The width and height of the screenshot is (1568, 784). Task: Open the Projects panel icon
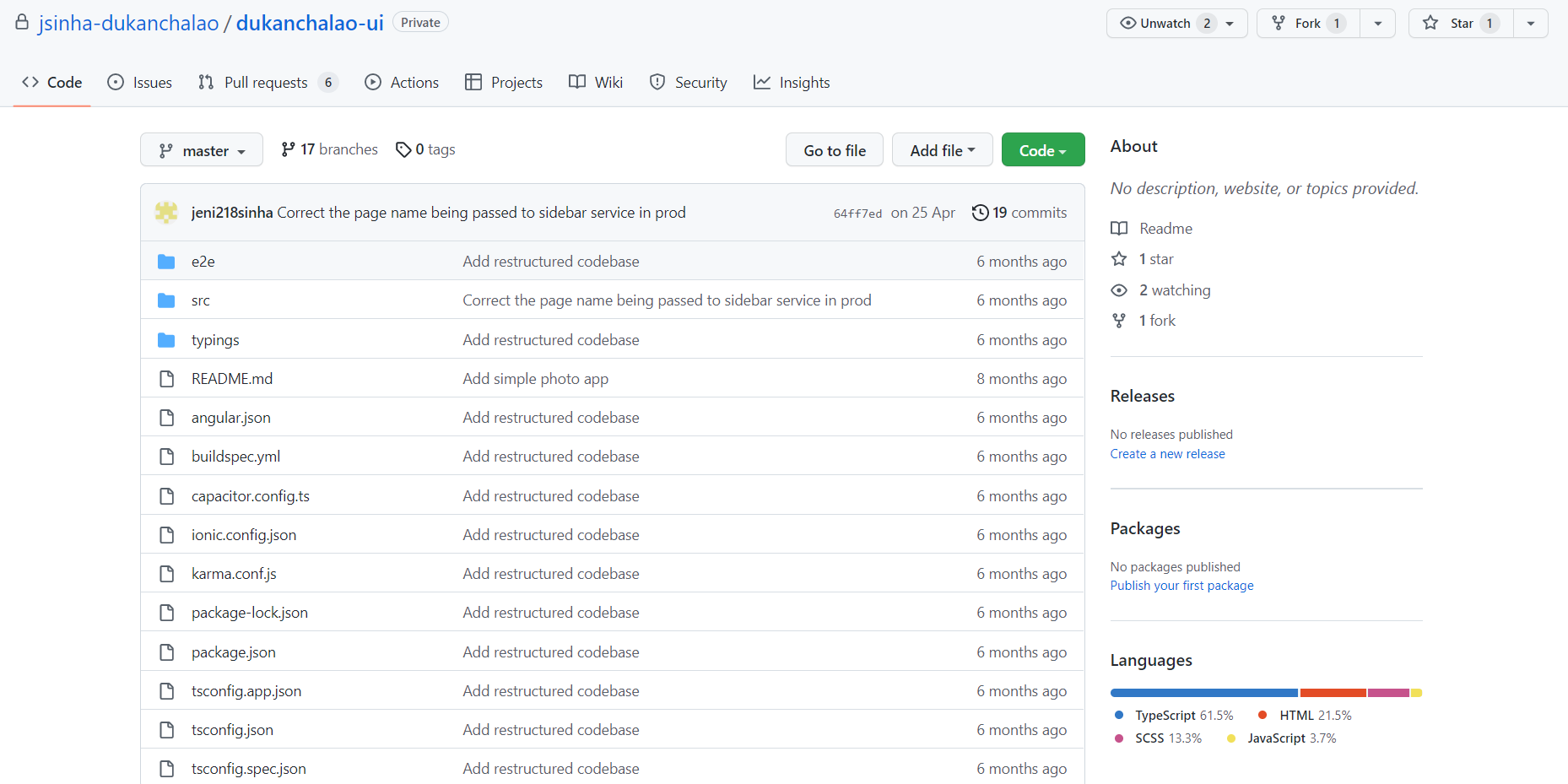pos(475,82)
